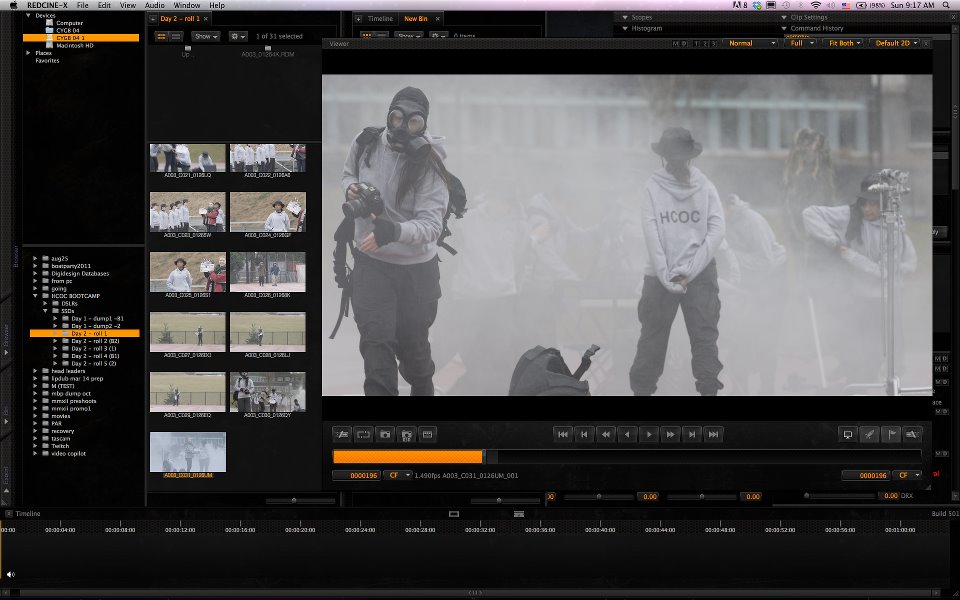Jump to the first frame of the clip
This screenshot has height=600, width=960.
(x=563, y=434)
